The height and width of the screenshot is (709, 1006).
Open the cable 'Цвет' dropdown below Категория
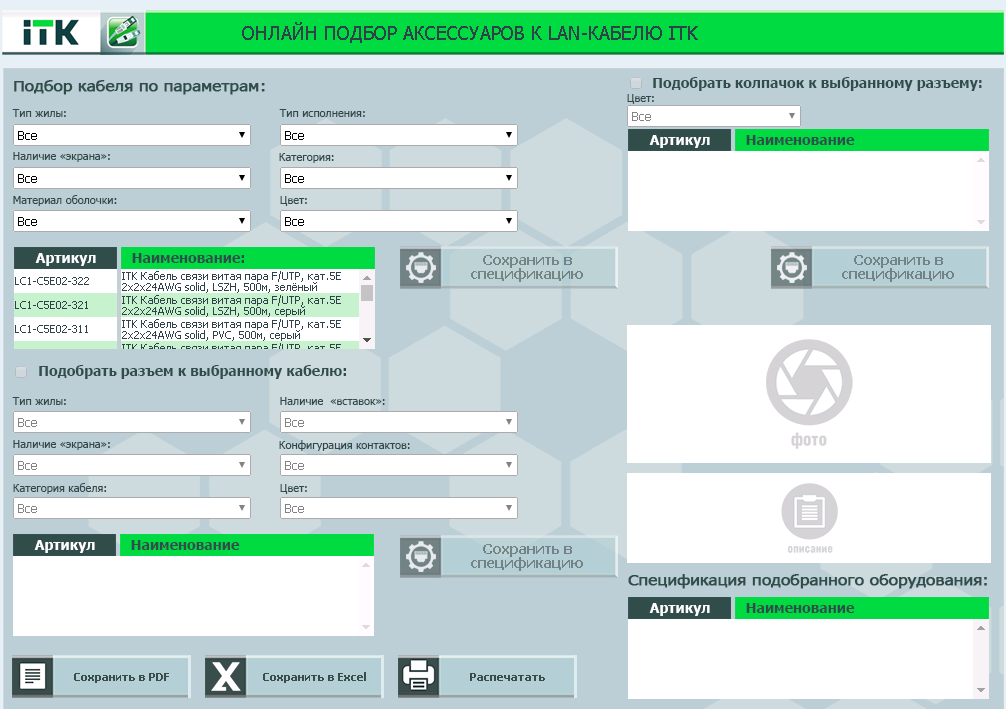398,221
